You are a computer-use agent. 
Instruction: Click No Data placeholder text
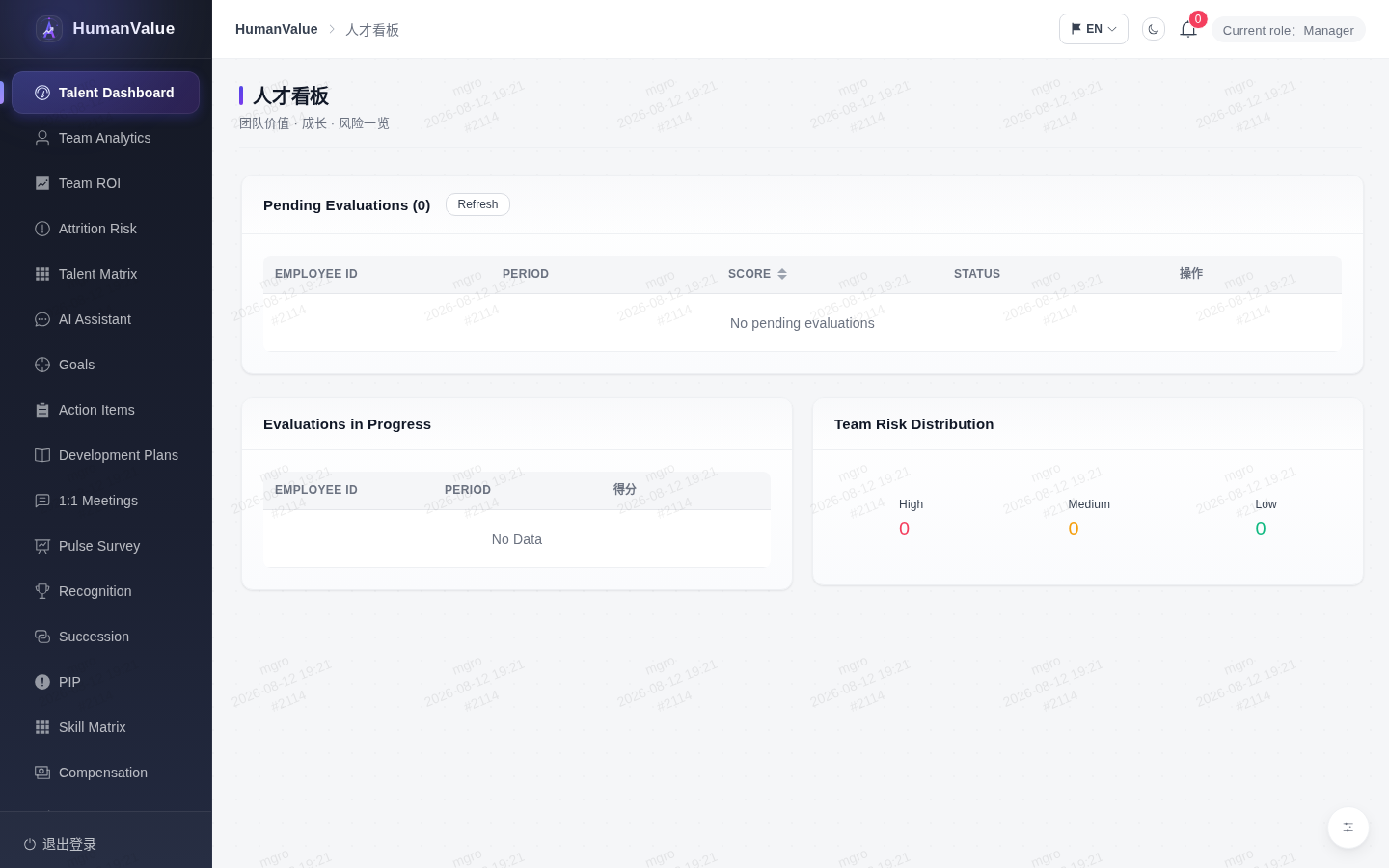(517, 539)
